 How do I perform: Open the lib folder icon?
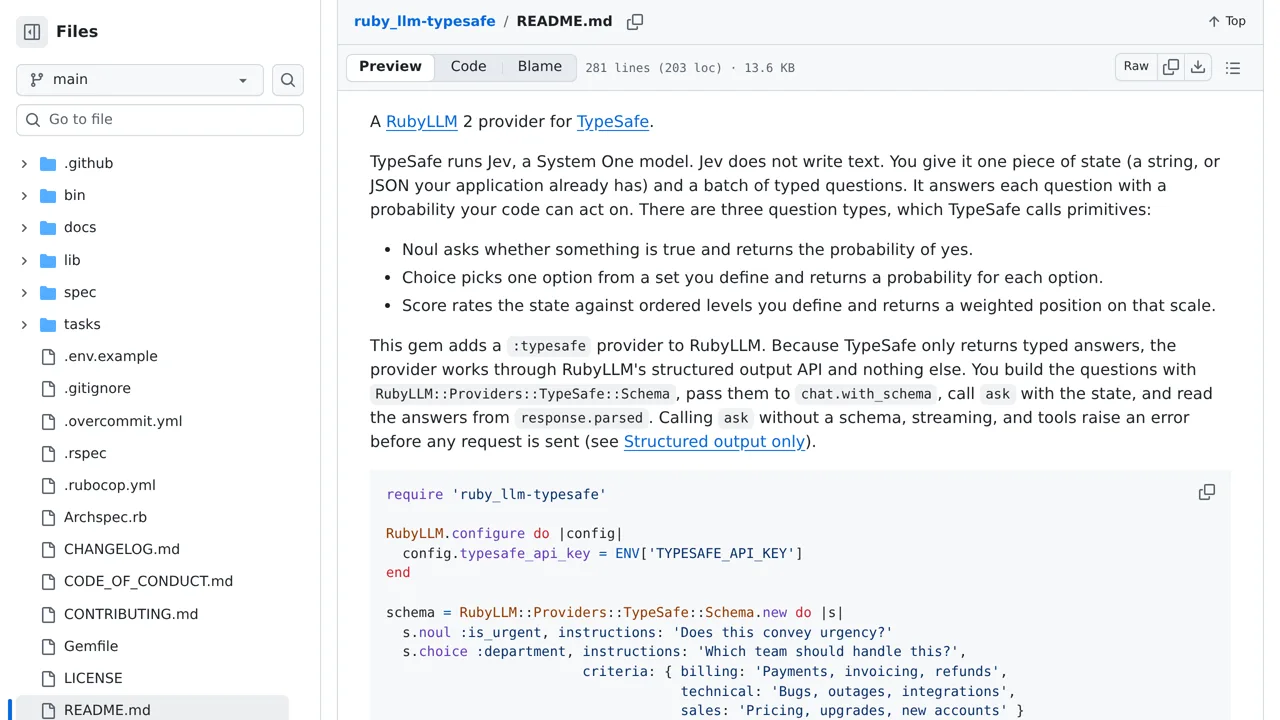point(48,260)
